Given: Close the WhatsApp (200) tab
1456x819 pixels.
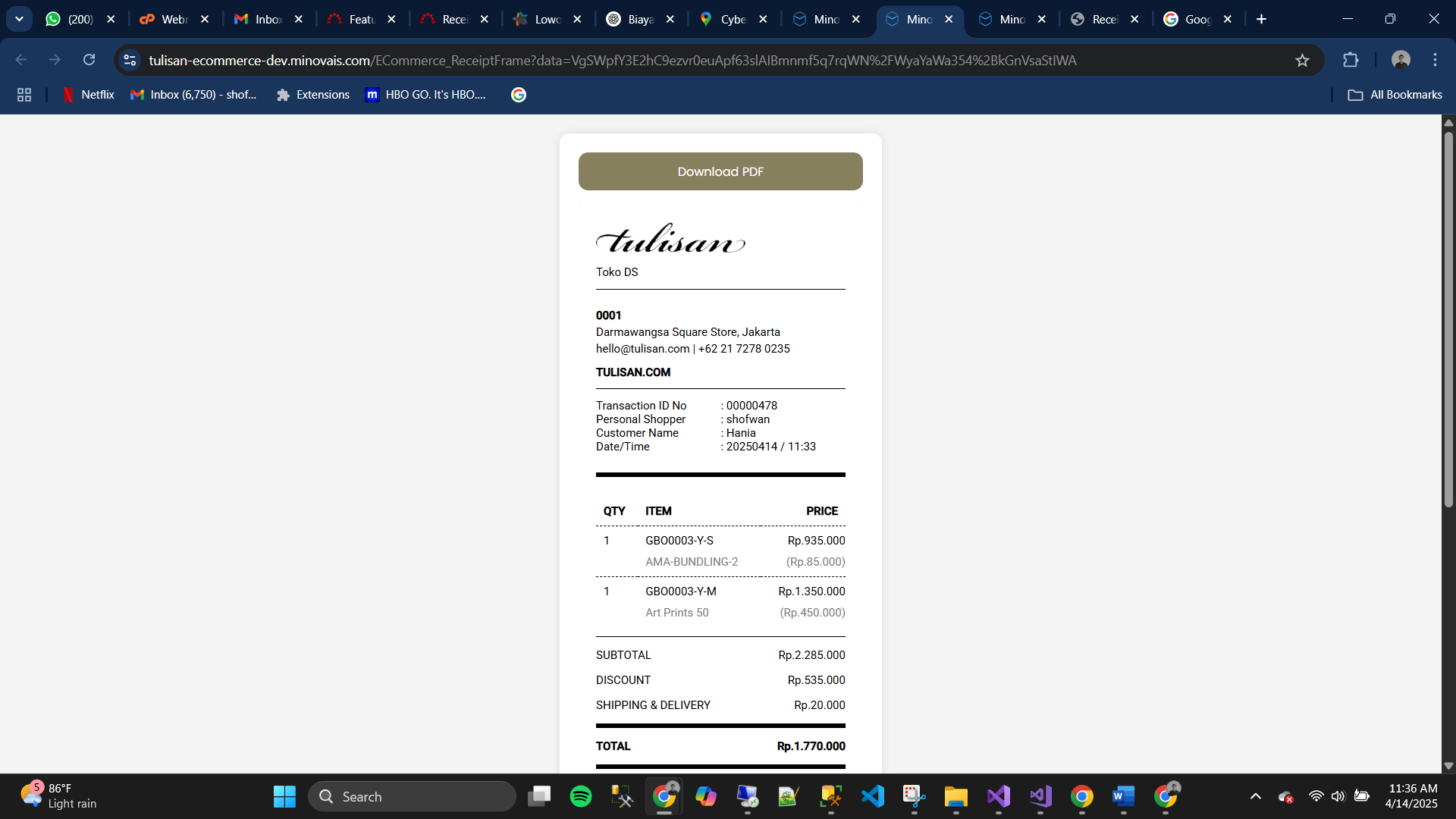Looking at the screenshot, I should tap(111, 19).
